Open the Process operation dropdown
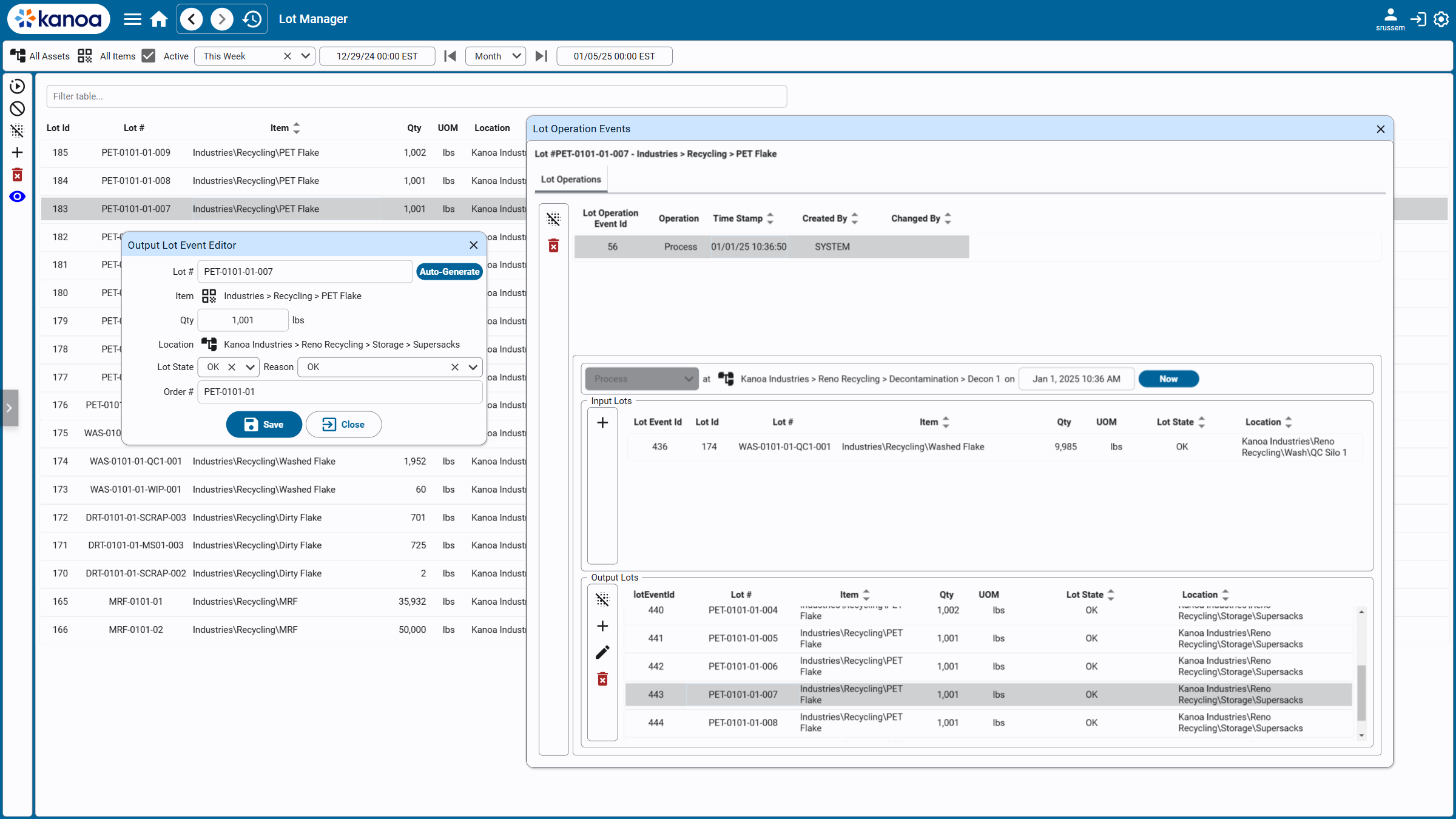This screenshot has width=1456, height=819. tap(642, 379)
